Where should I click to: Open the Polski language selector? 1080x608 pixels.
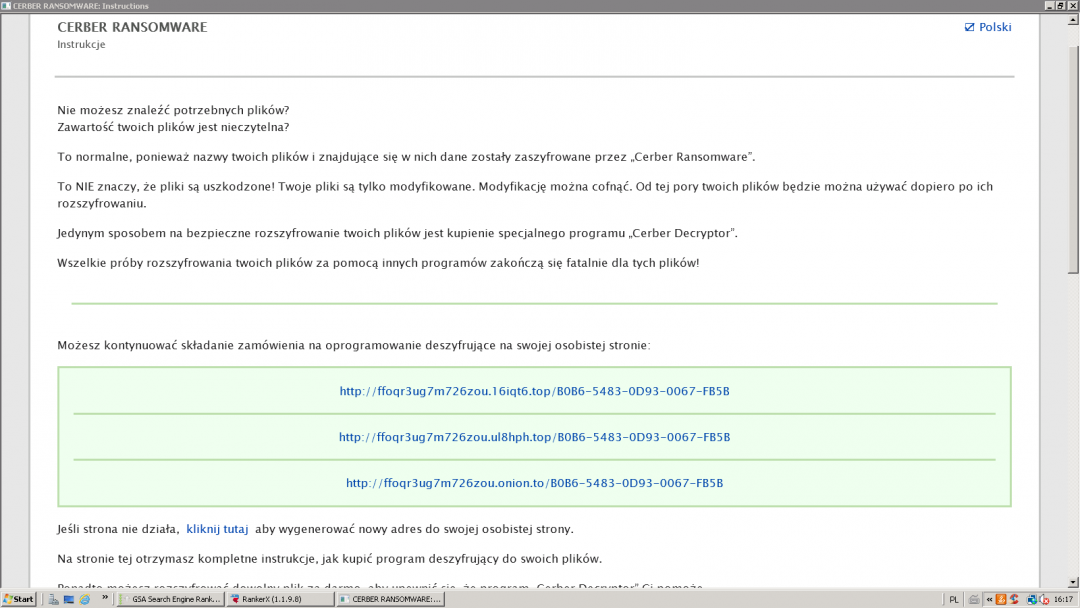(988, 27)
